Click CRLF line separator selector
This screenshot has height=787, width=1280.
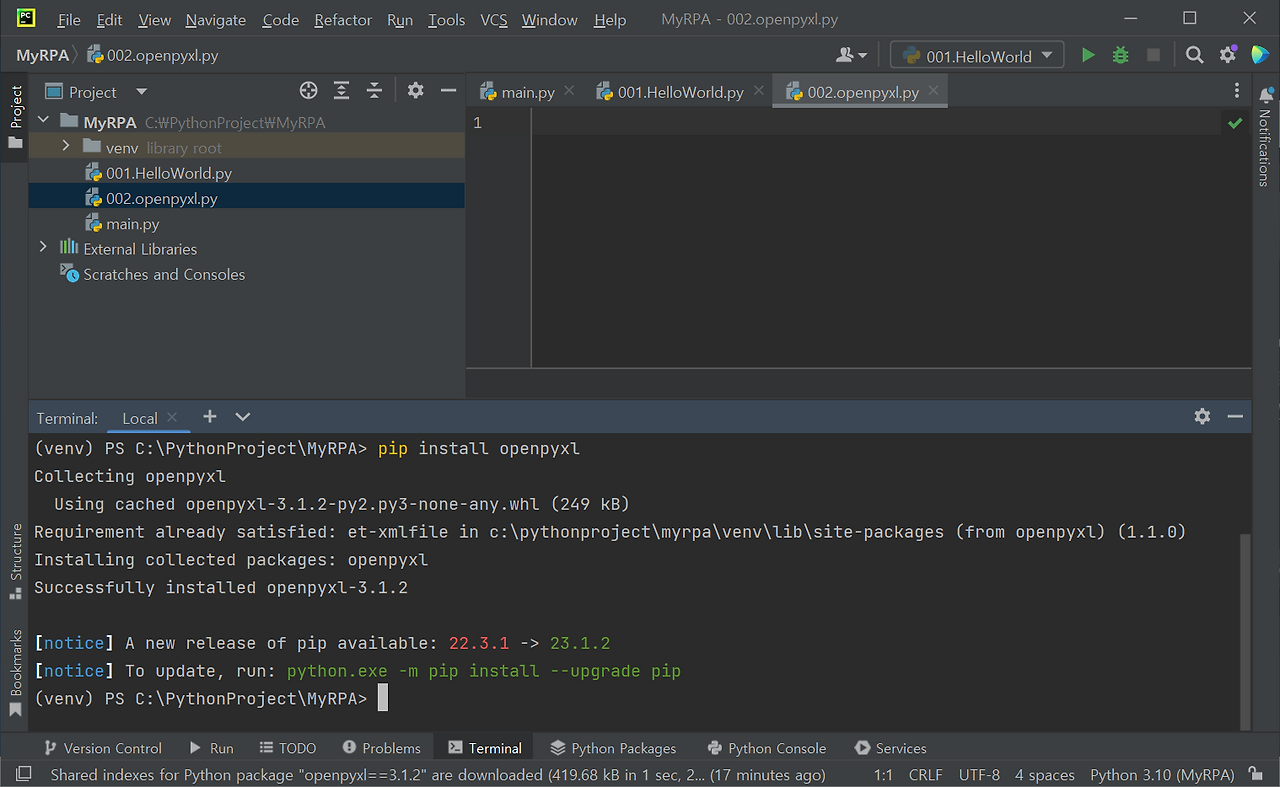tap(925, 775)
